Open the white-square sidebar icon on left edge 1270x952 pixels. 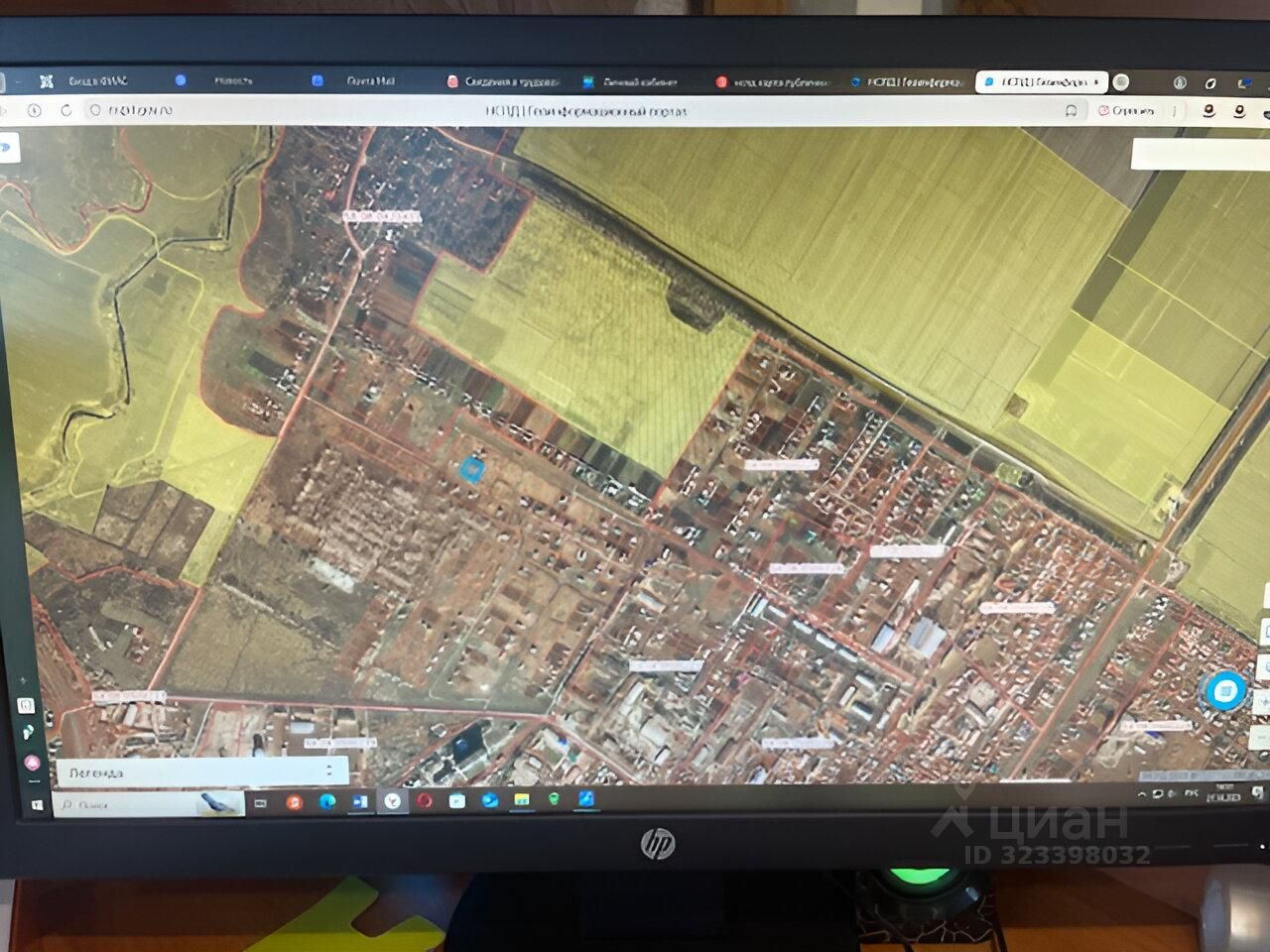click(27, 706)
